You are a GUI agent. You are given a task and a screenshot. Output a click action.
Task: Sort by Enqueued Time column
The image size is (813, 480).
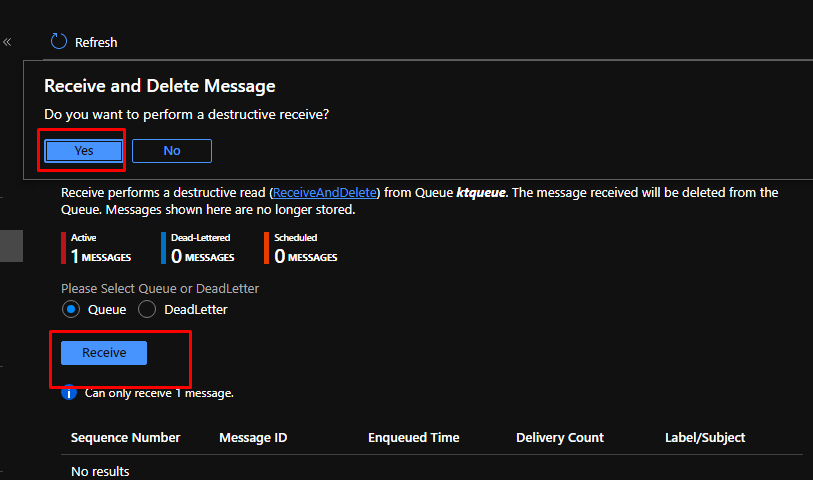tap(413, 437)
